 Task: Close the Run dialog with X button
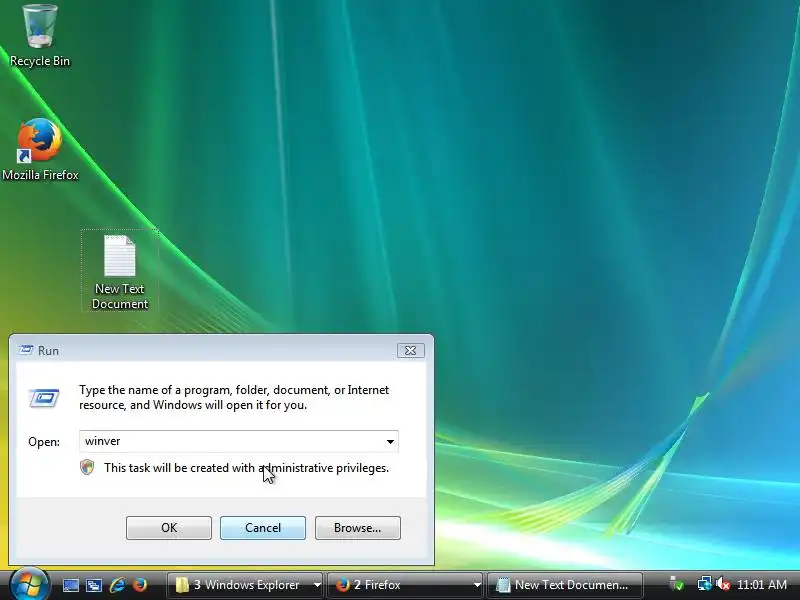click(x=411, y=351)
